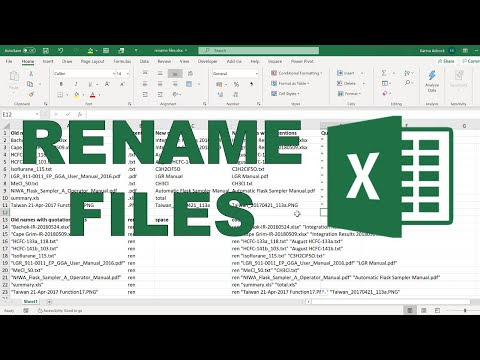Screen dimensions: 480x360
Task: Align text to the right
Action: [x=175, y=84]
